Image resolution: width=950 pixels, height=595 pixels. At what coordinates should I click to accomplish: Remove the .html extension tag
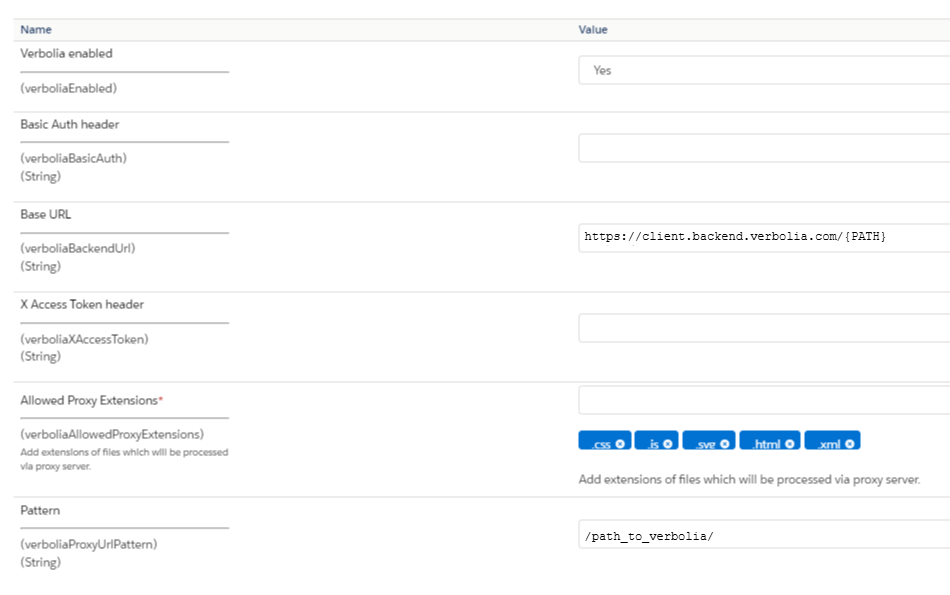pyautogui.click(x=790, y=443)
